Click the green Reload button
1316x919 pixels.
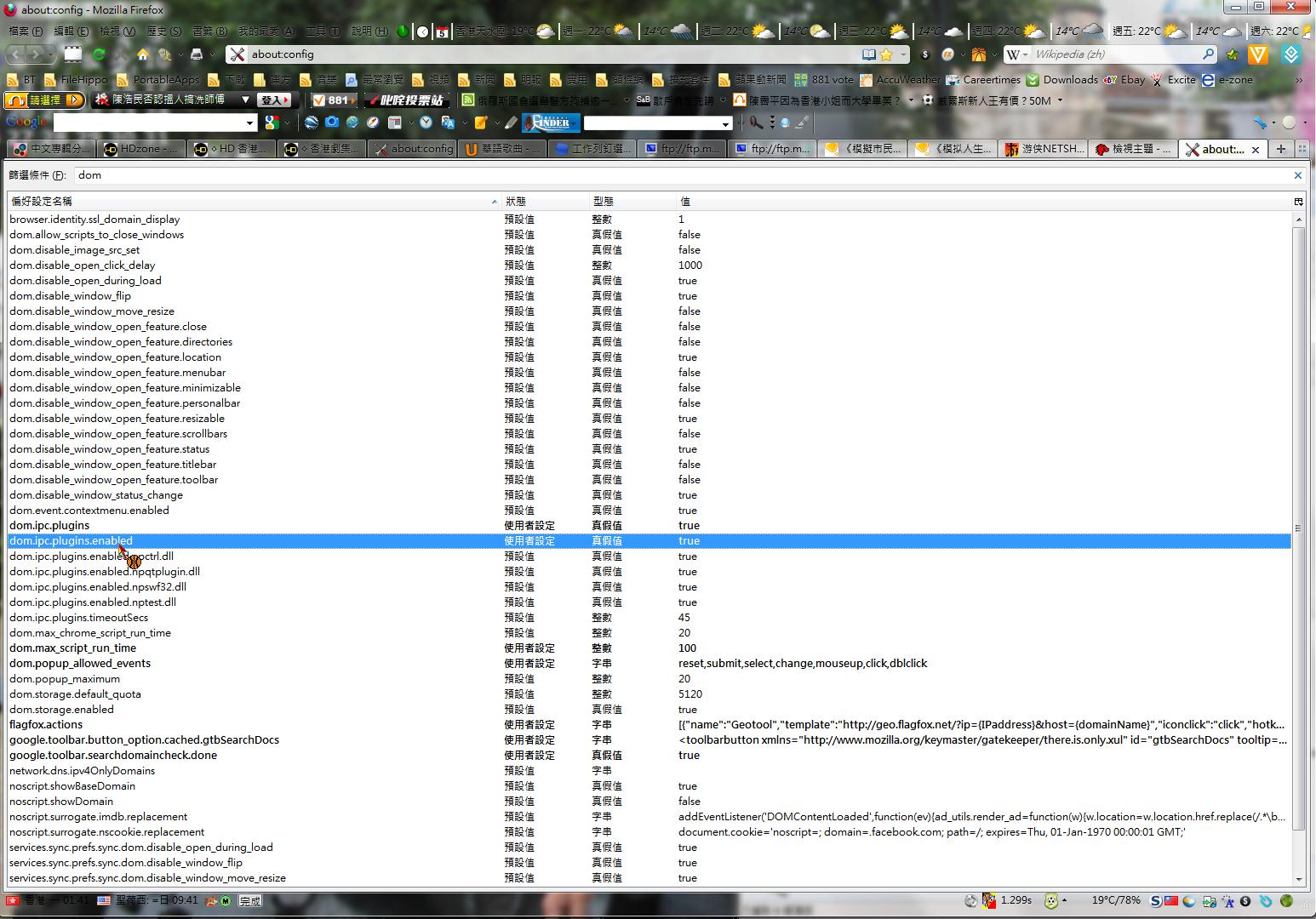[x=99, y=54]
